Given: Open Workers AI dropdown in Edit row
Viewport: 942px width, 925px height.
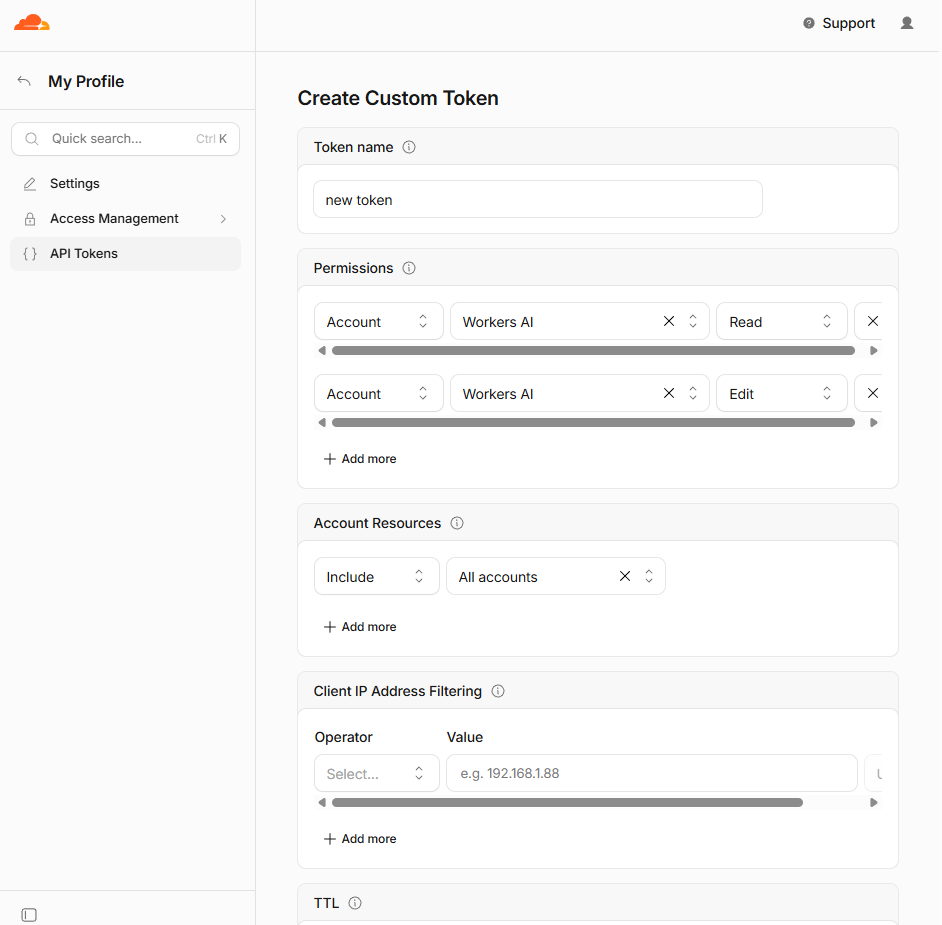Looking at the screenshot, I should (x=693, y=393).
